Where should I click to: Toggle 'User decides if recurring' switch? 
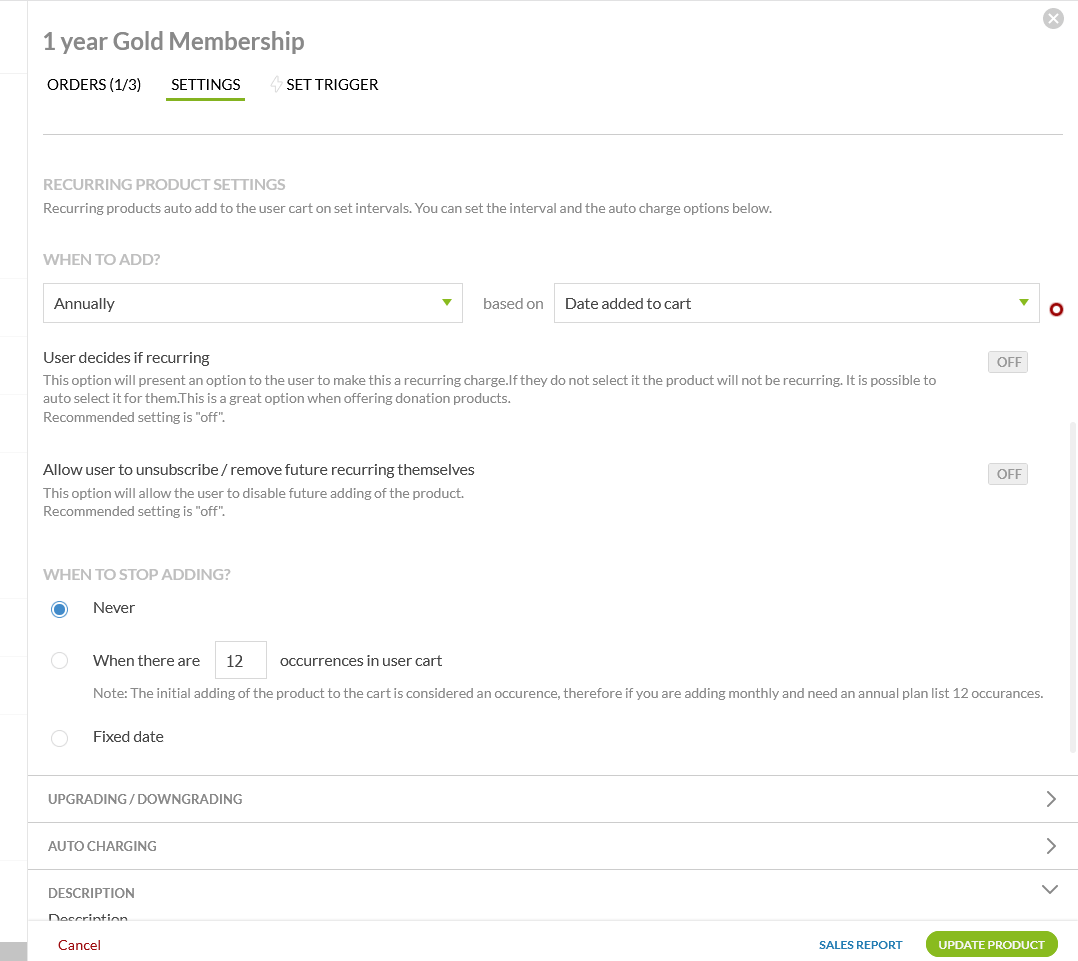coord(1008,362)
